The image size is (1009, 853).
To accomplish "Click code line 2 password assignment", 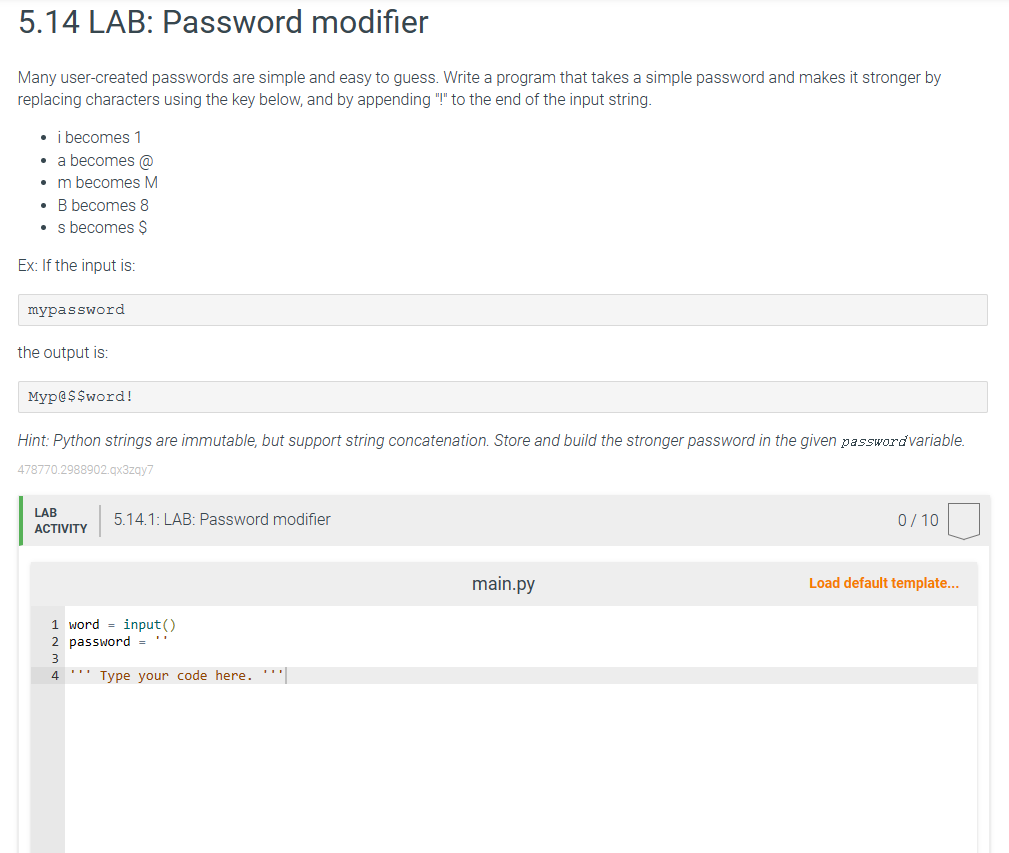I will click(x=118, y=642).
